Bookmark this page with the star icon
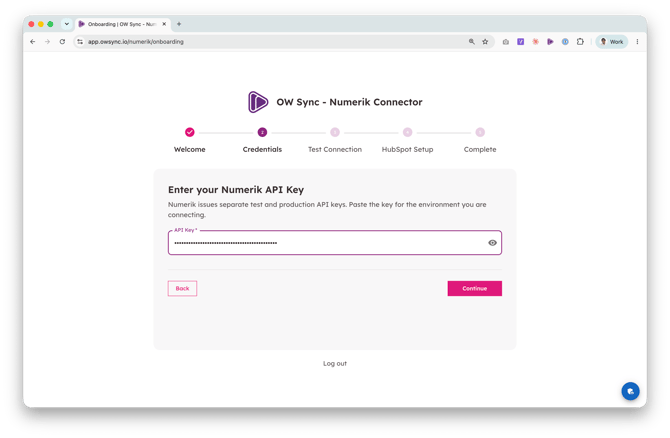The image size is (670, 438). pos(485,41)
